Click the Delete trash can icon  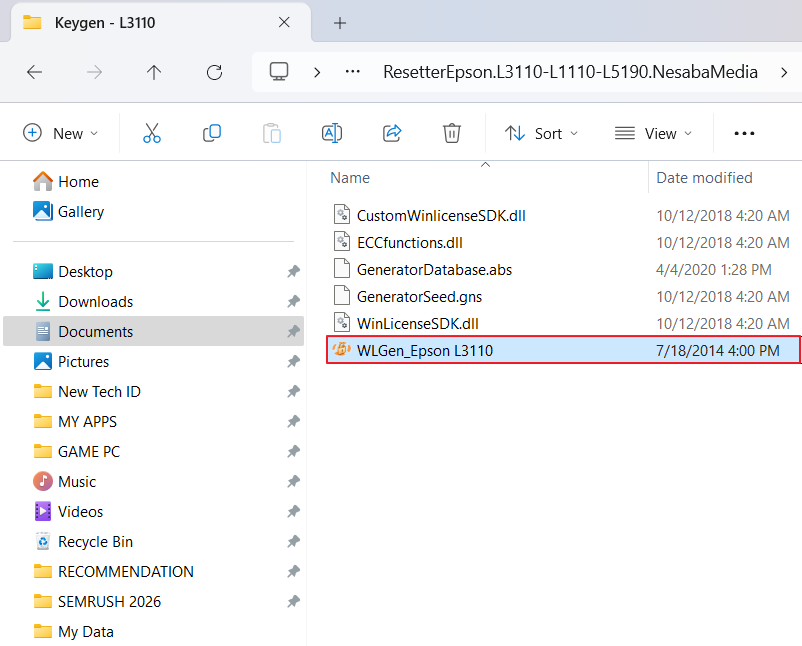(452, 133)
